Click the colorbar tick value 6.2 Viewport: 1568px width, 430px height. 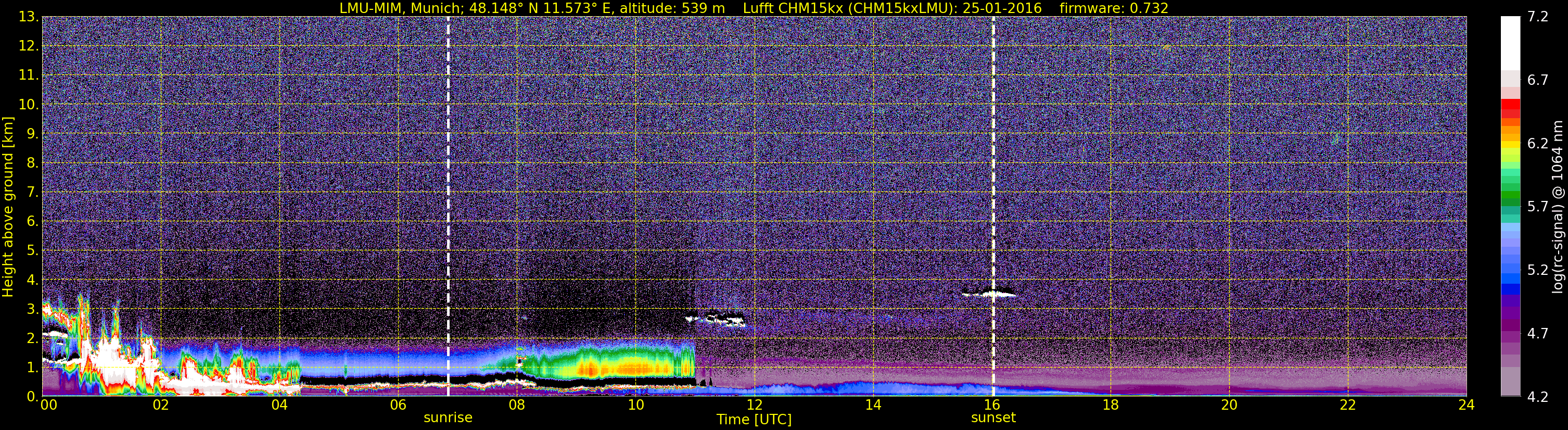click(1538, 143)
